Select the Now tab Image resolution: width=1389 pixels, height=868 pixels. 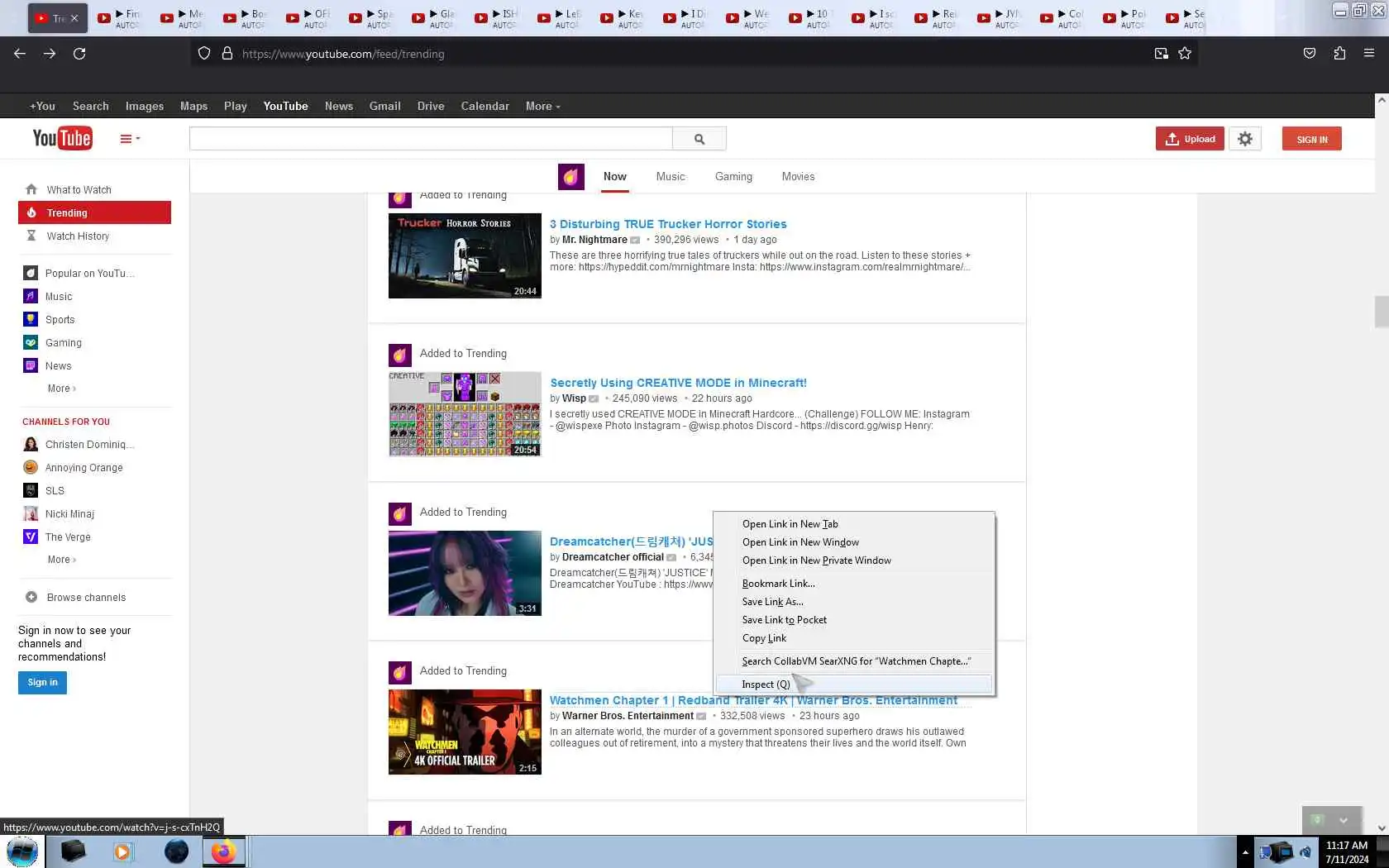(615, 177)
